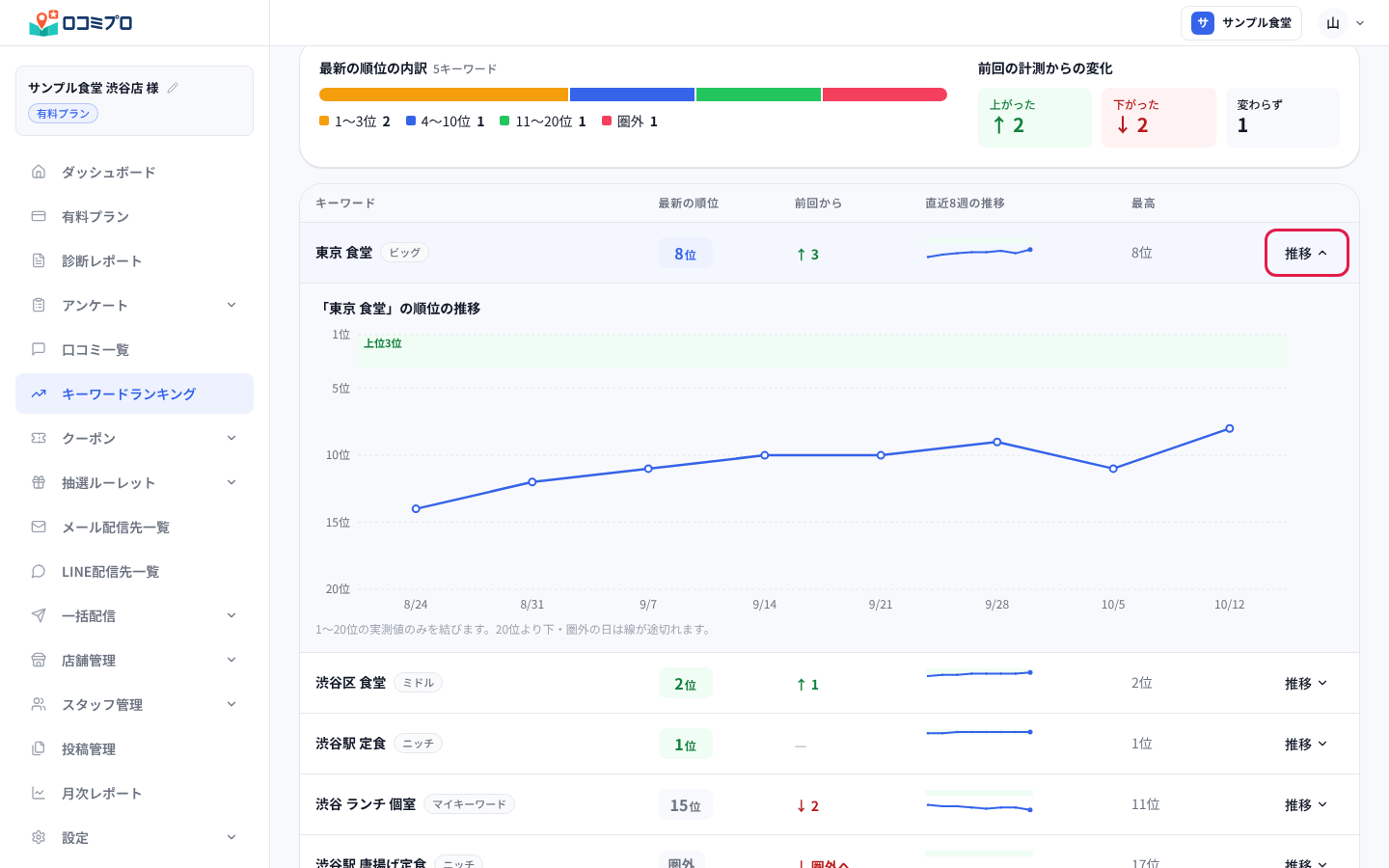Show 推移 for 渋谷 ランチ 個室 keyword

[x=1306, y=804]
